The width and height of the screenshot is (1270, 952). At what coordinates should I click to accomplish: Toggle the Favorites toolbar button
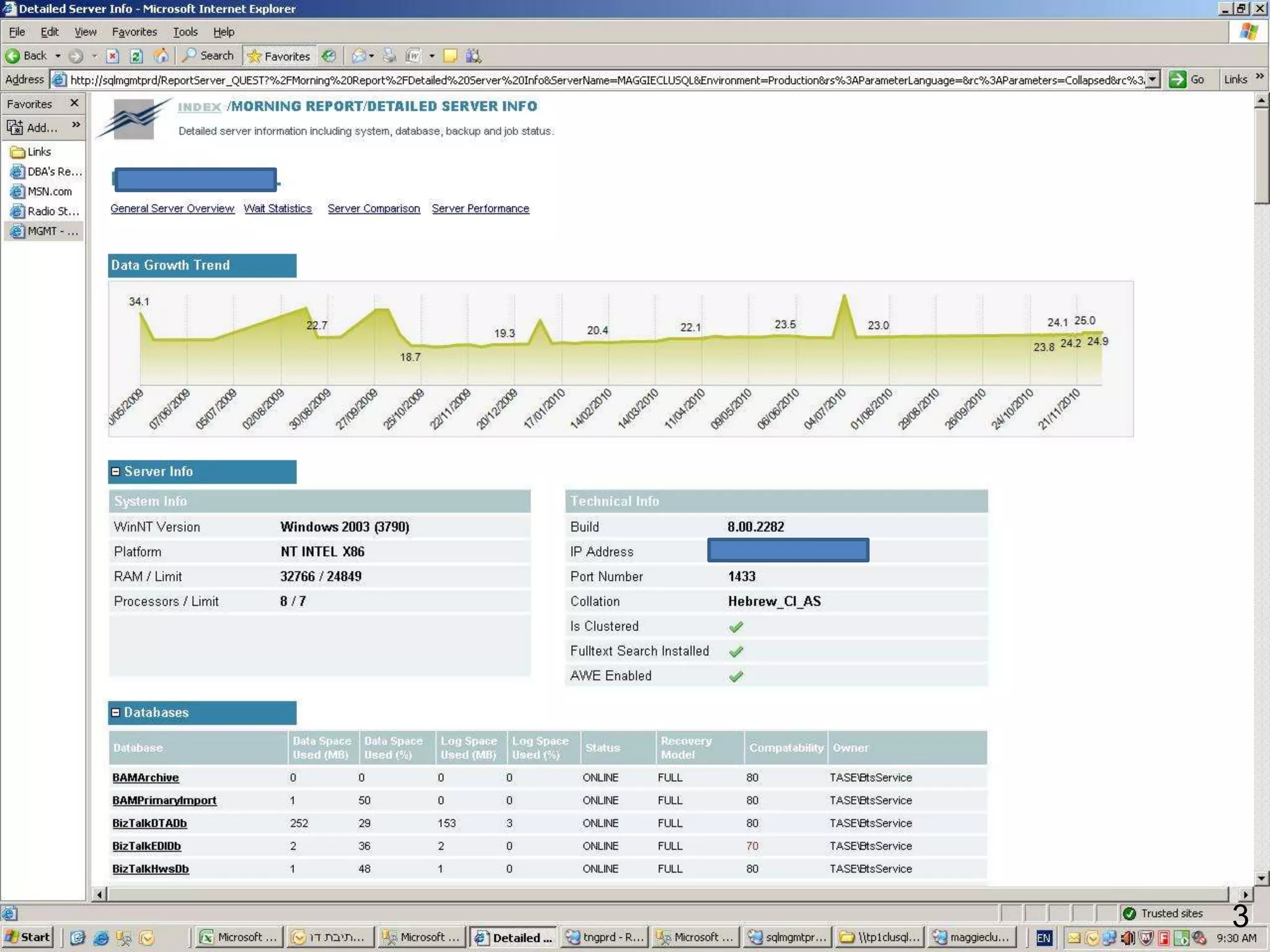(x=279, y=56)
